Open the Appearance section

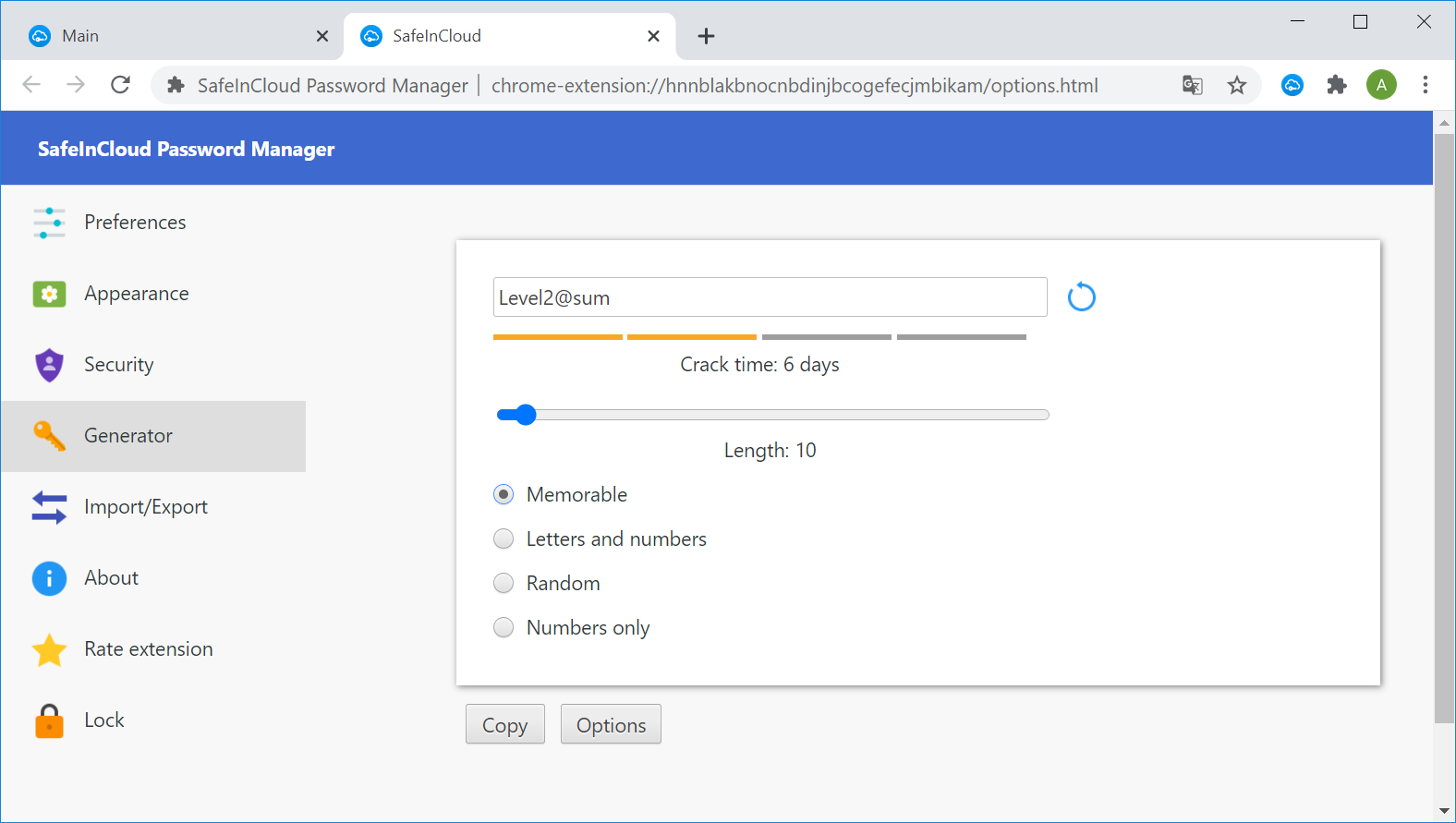coord(153,294)
